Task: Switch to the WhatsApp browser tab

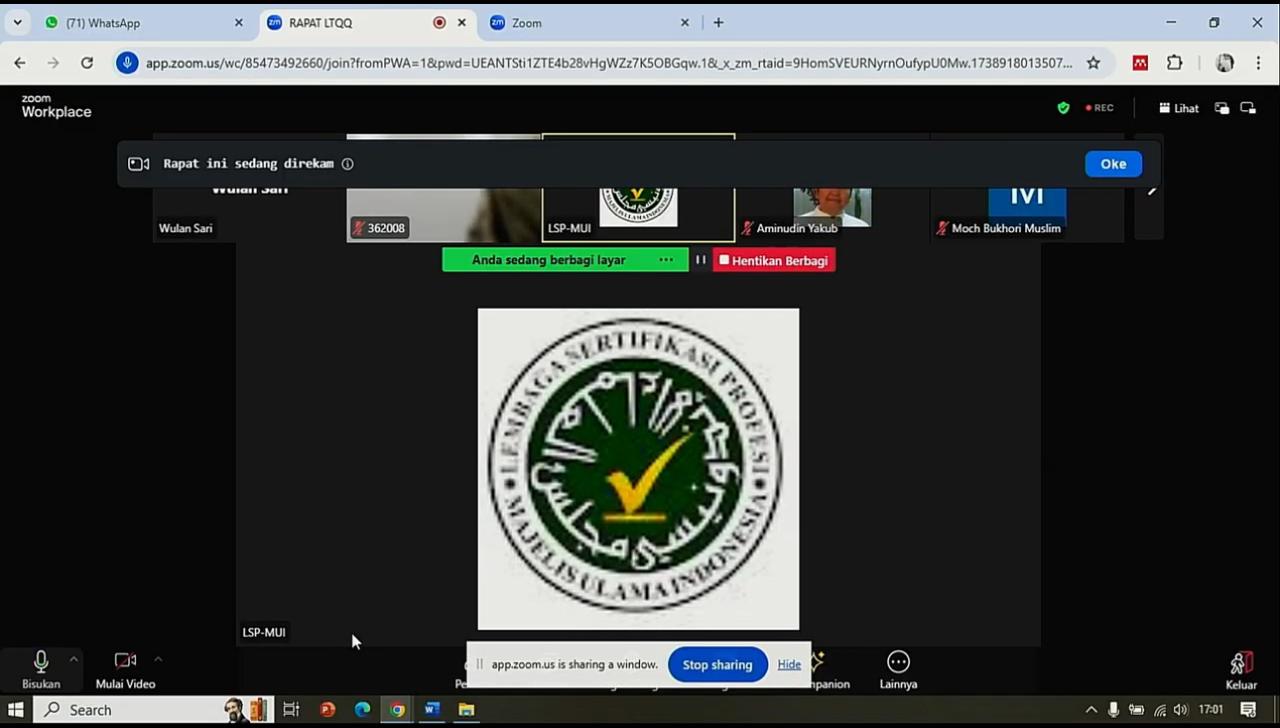Action: (143, 23)
